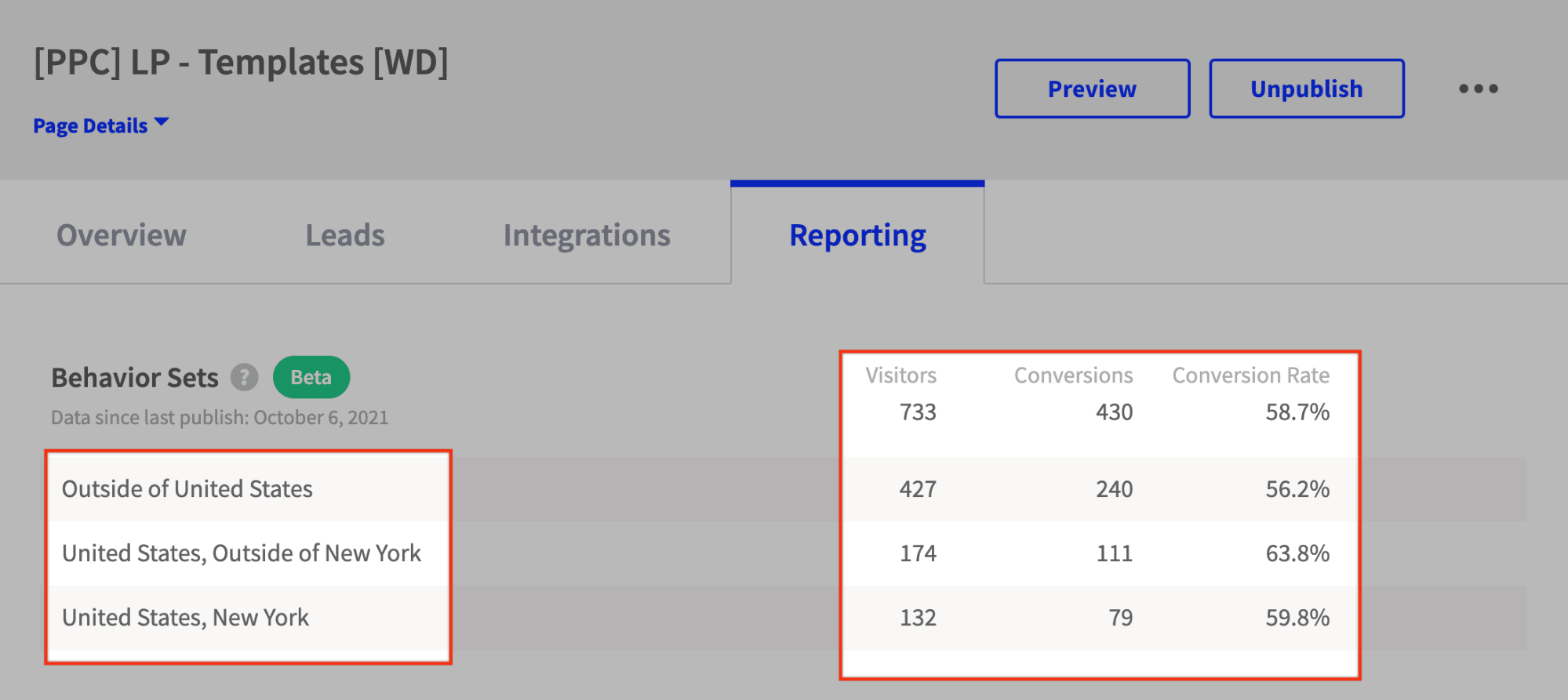Click the Preview button

pyautogui.click(x=1091, y=89)
